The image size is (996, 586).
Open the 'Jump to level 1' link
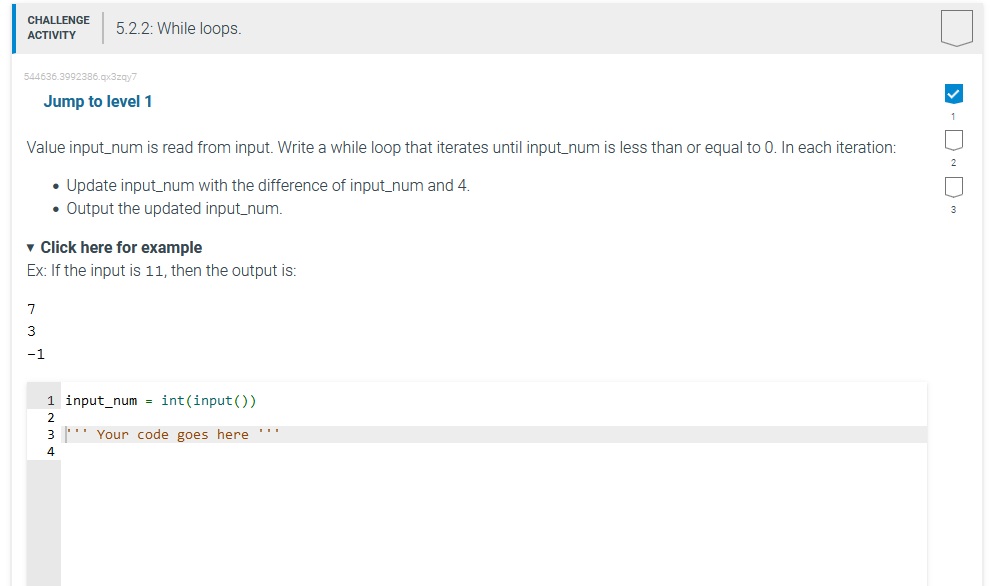(x=97, y=101)
